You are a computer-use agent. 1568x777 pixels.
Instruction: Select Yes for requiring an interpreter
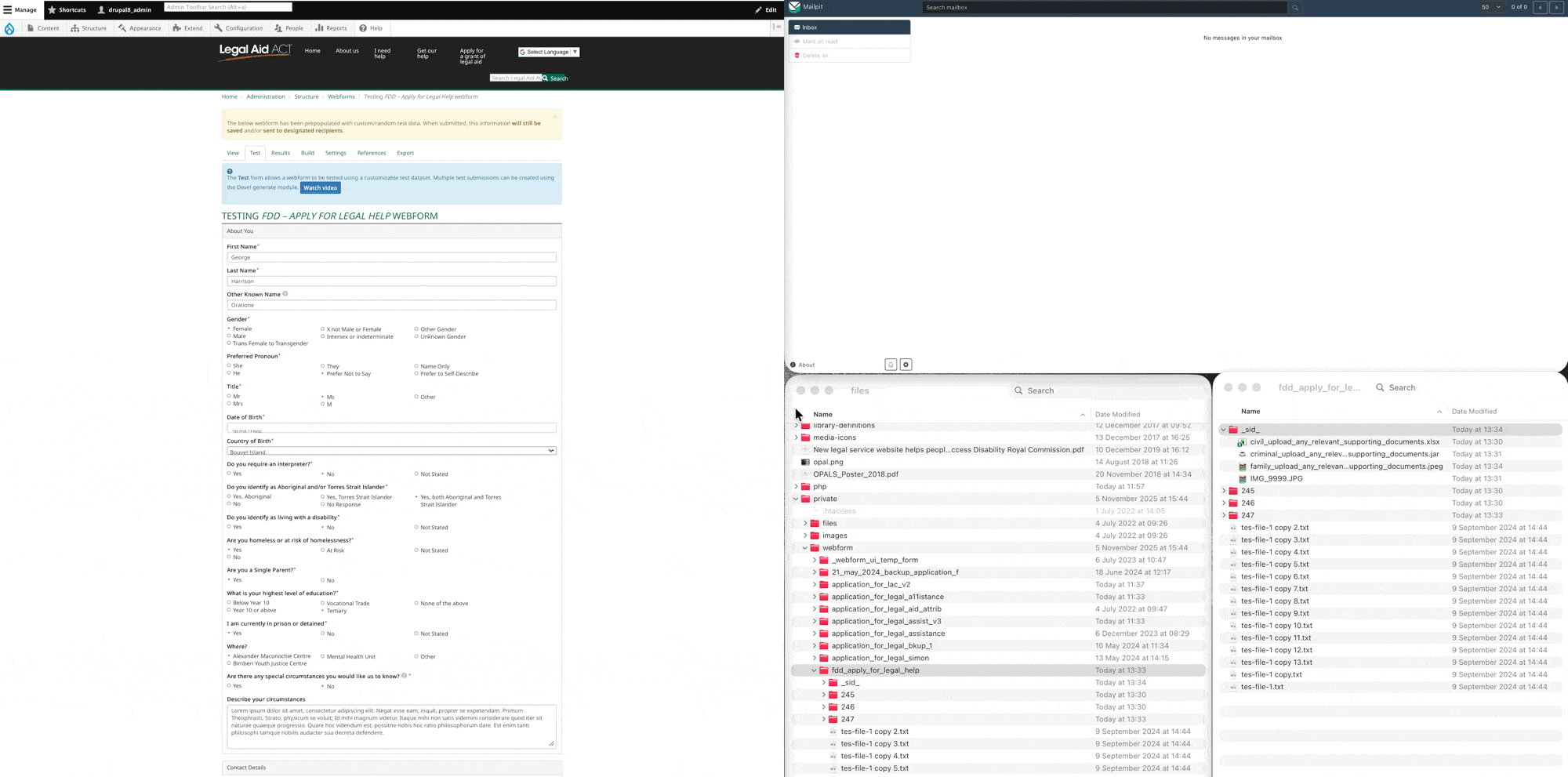[229, 474]
